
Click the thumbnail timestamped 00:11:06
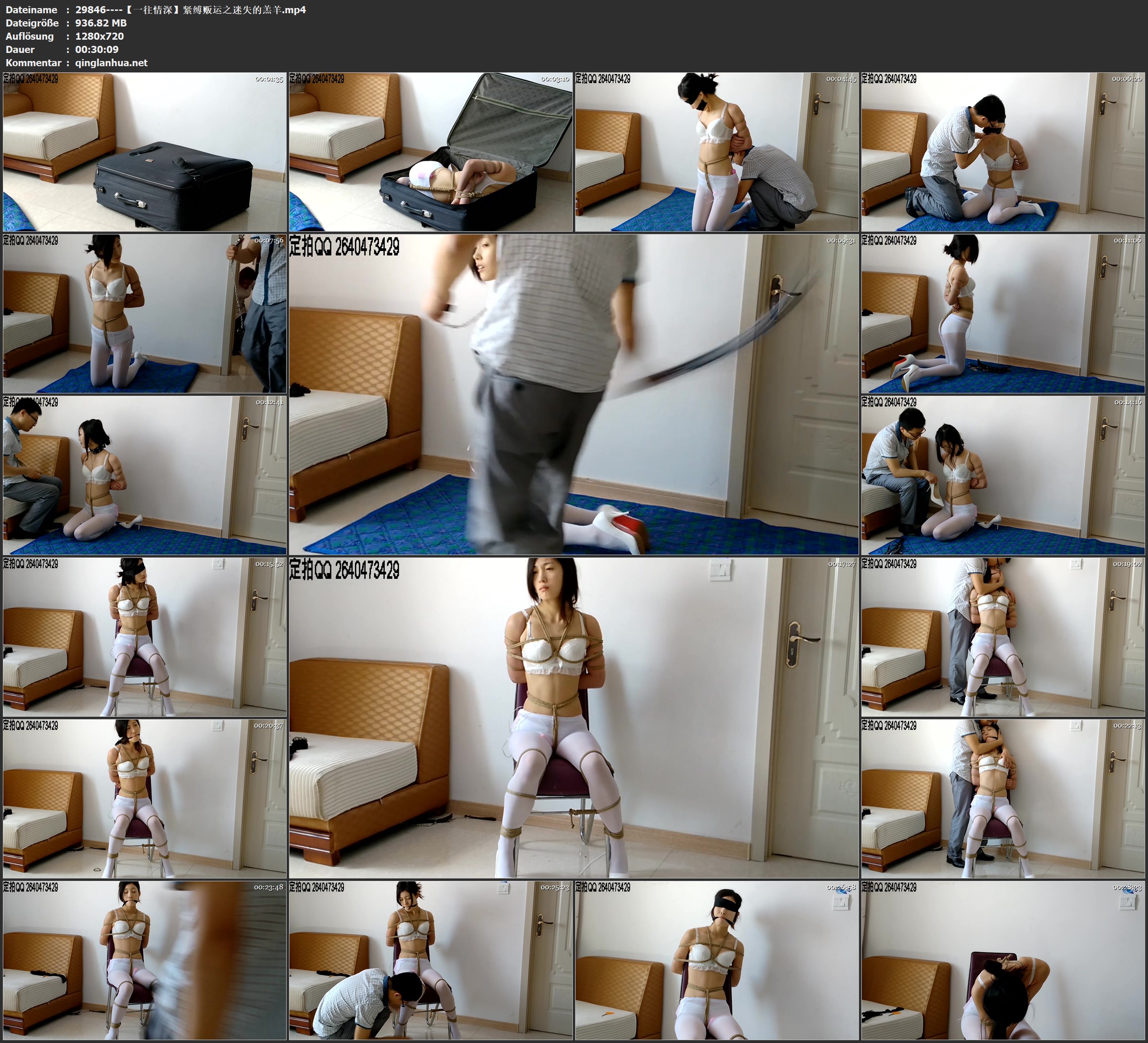click(1003, 313)
